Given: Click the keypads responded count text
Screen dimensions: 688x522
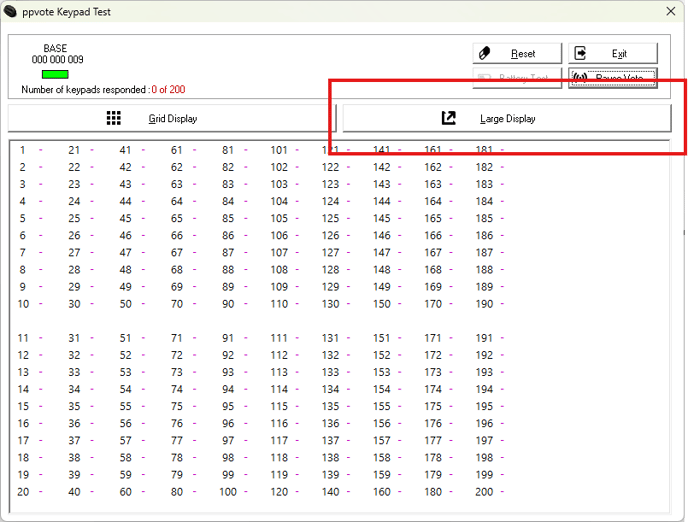Looking at the screenshot, I should [x=103, y=89].
